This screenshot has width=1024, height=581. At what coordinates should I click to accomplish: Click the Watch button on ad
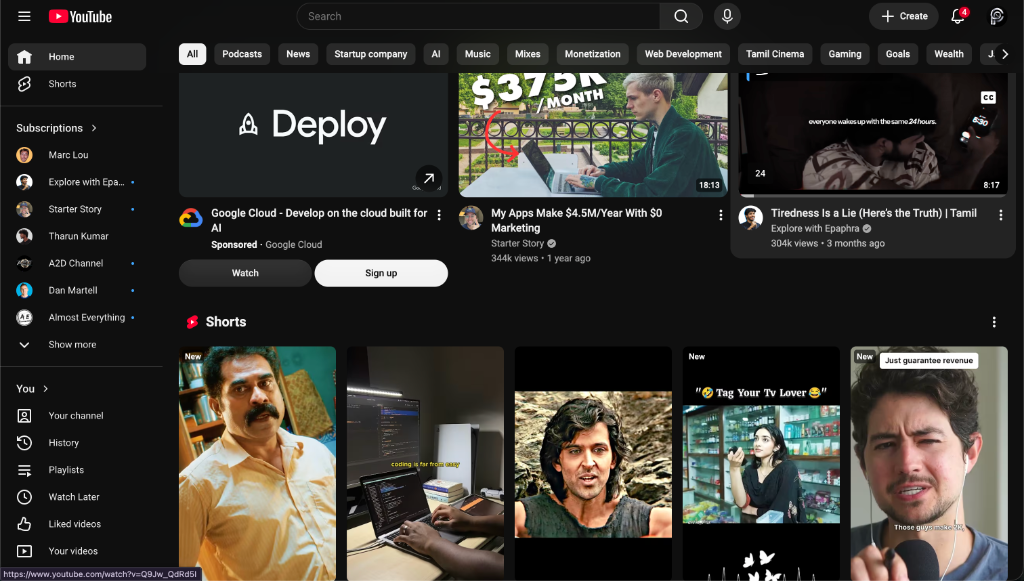[x=245, y=273]
